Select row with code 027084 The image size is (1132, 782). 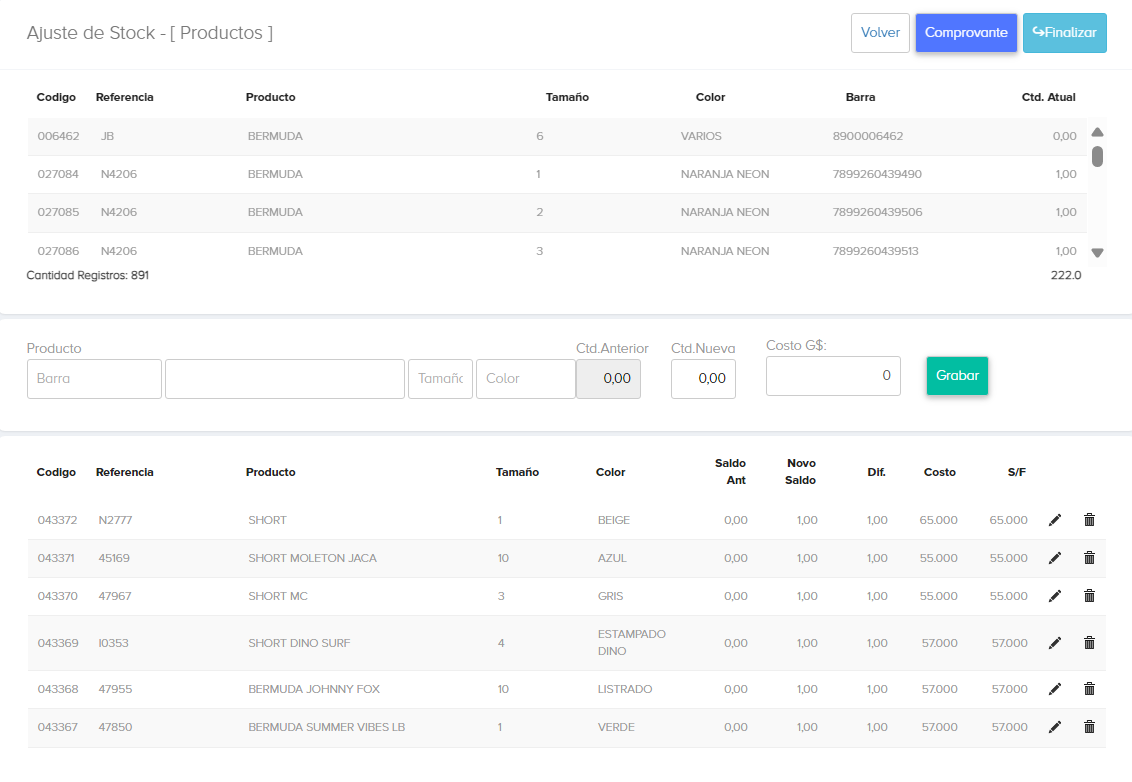[557, 175]
